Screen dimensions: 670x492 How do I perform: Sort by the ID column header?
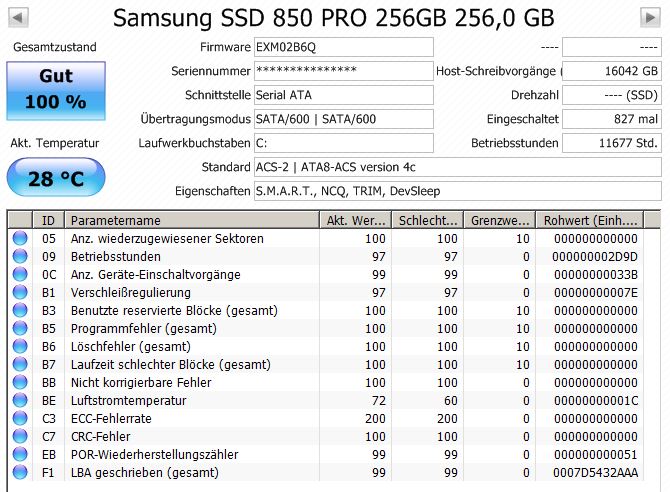coord(49,220)
